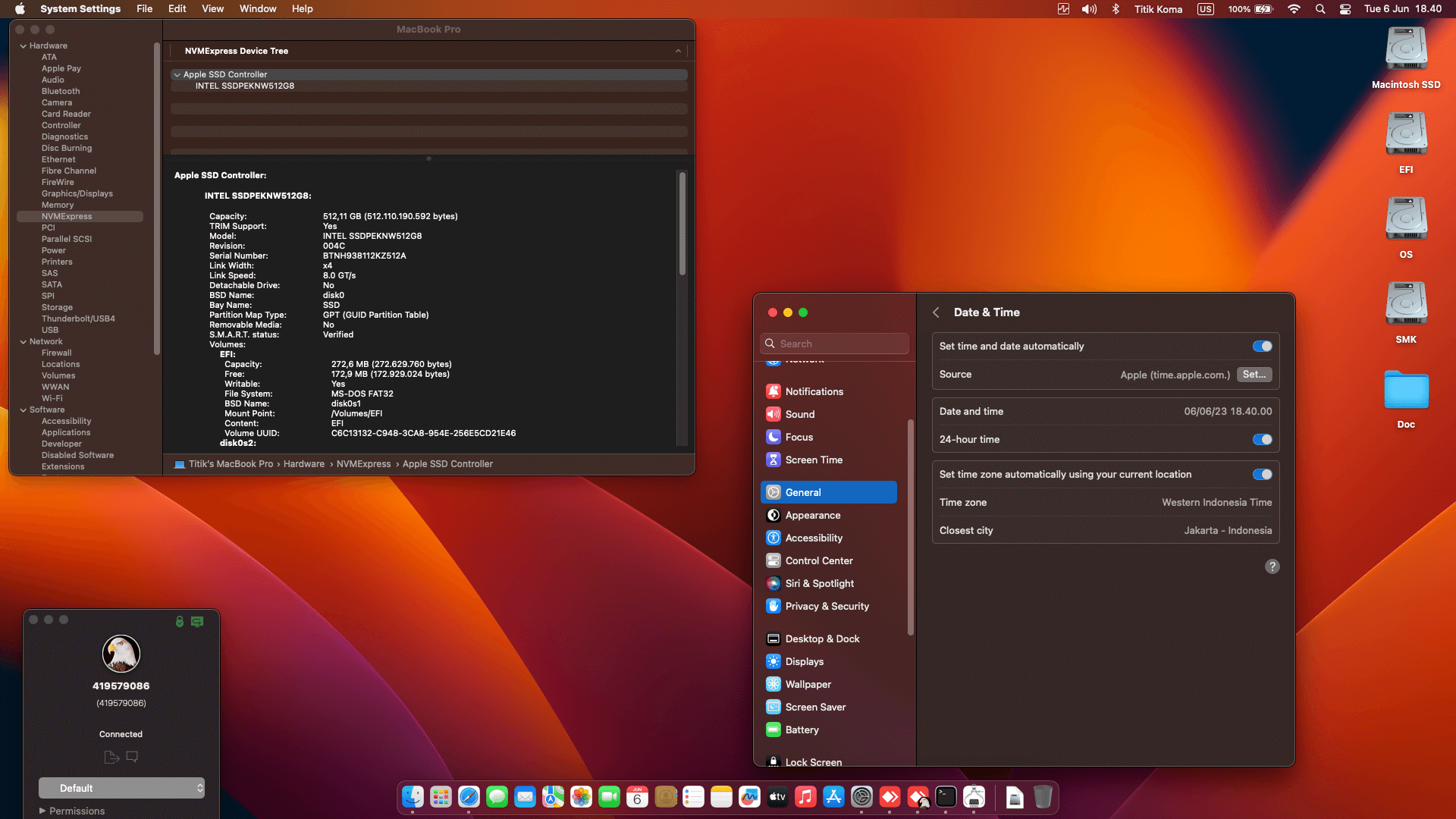
Task: Select Wallpaper in settings sidebar
Action: point(828,684)
